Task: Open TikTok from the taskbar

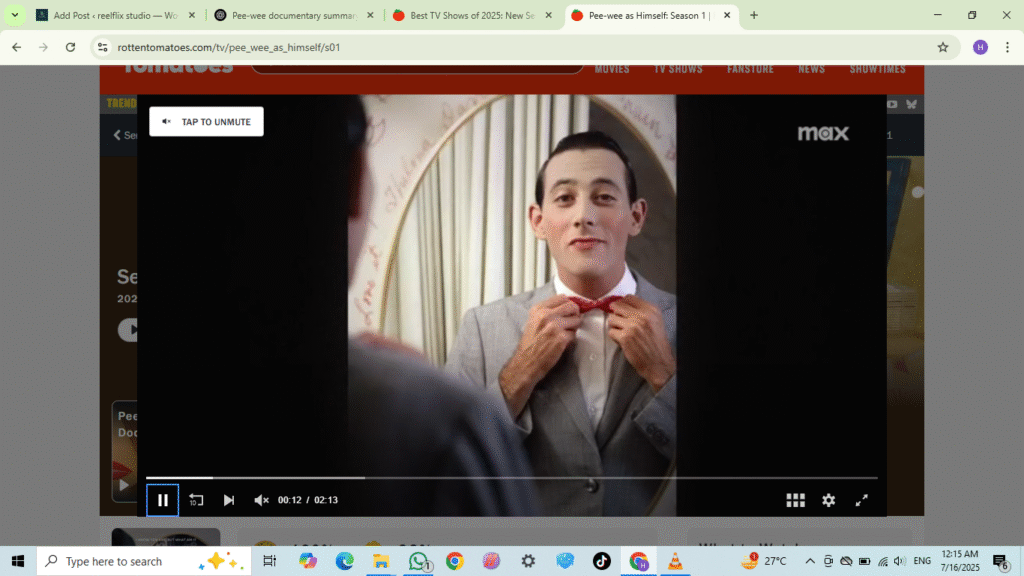Action: [601, 561]
